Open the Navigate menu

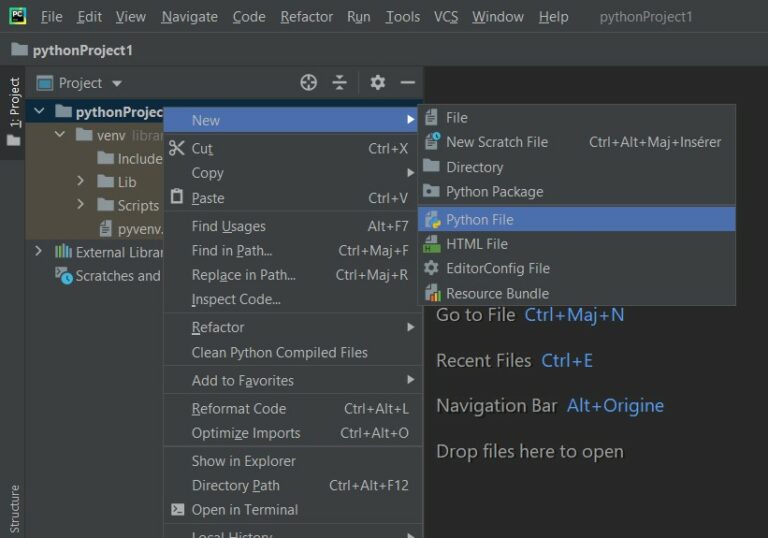point(190,17)
